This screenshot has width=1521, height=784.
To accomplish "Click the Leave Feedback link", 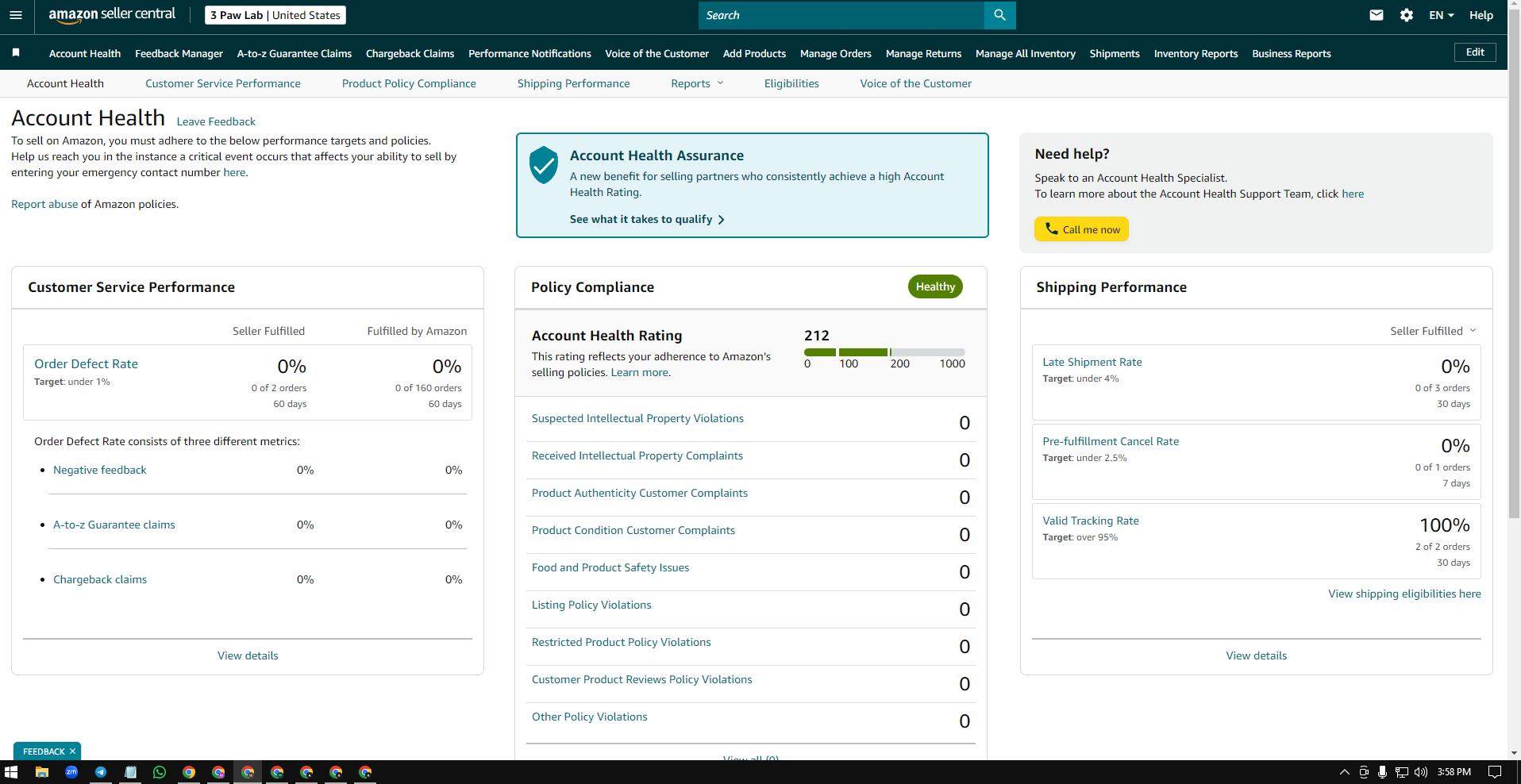I will tap(216, 121).
